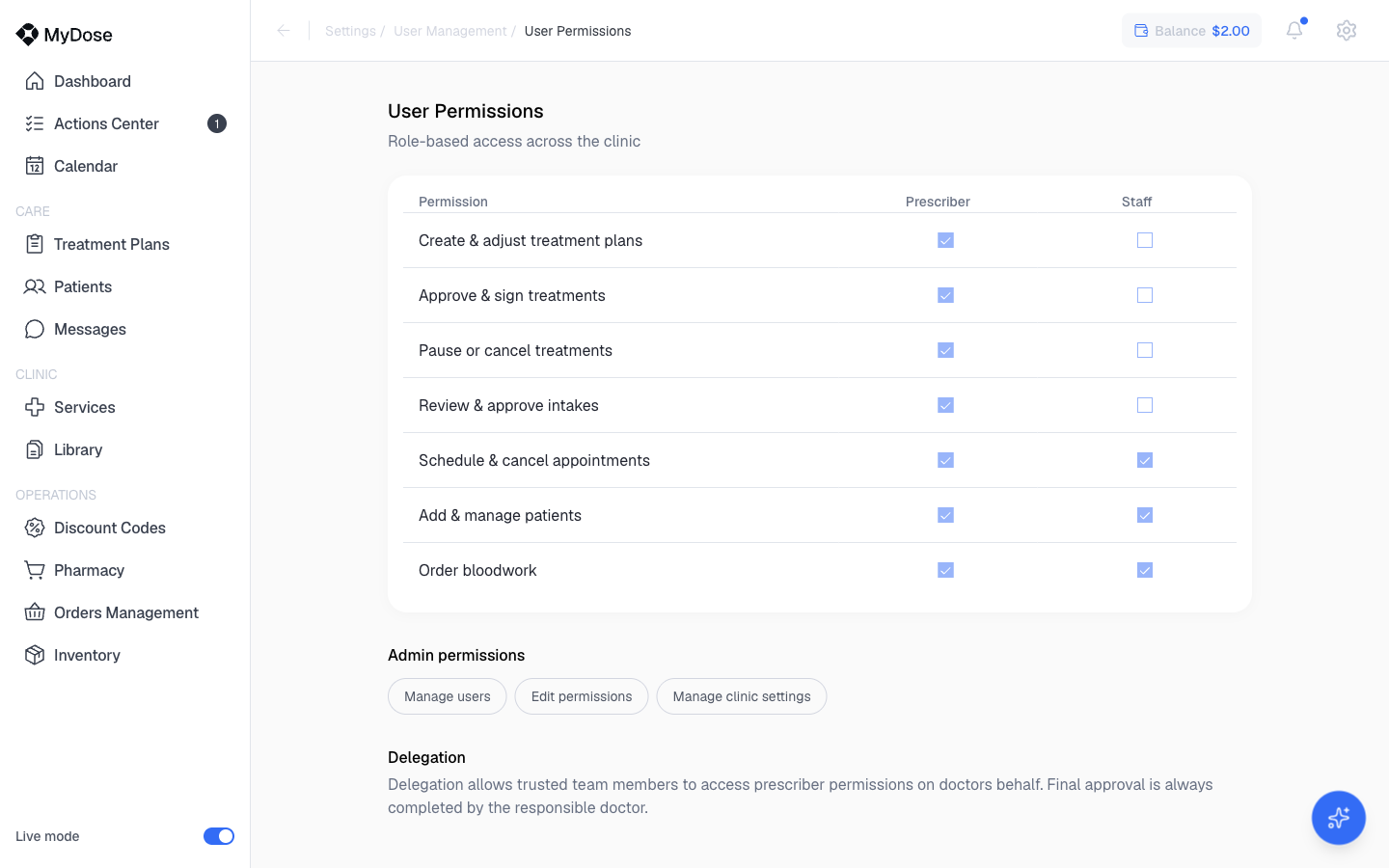Click the Pharmacy cart icon
Viewport: 1389px width, 868px height.
[35, 570]
